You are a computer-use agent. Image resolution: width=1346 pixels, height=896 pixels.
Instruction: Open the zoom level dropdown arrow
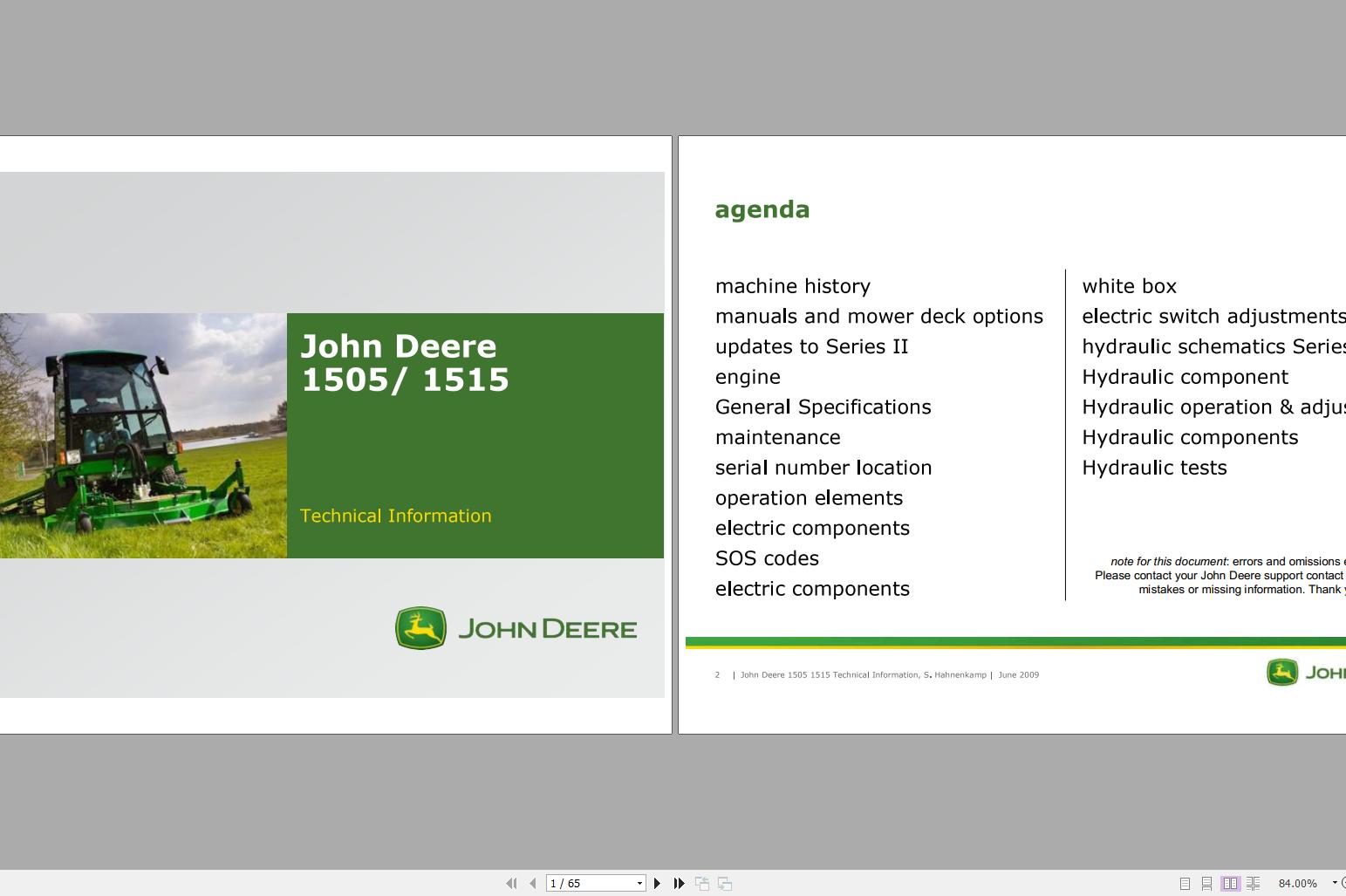1334,883
